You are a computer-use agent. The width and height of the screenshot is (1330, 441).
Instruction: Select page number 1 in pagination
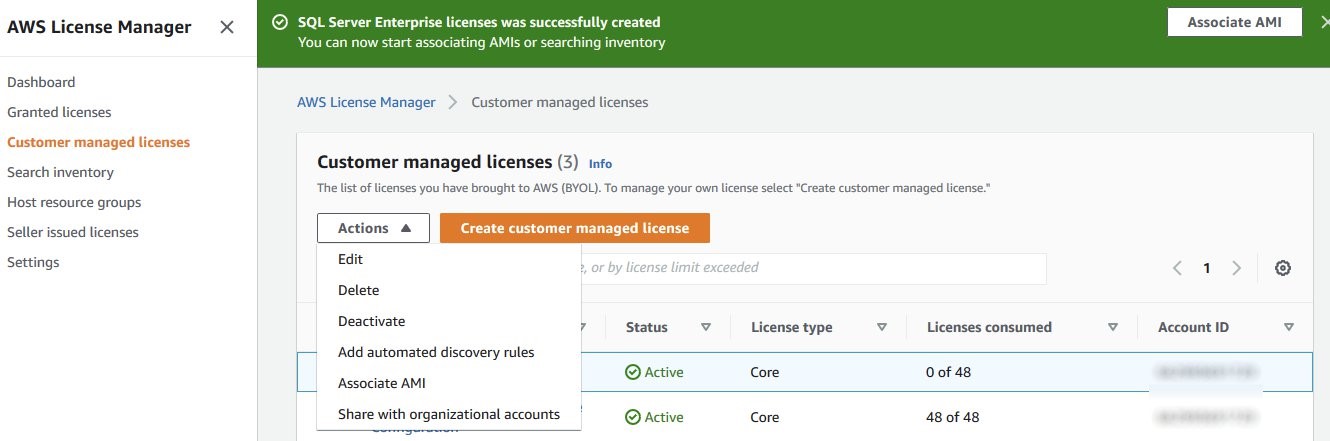pyautogui.click(x=1207, y=268)
